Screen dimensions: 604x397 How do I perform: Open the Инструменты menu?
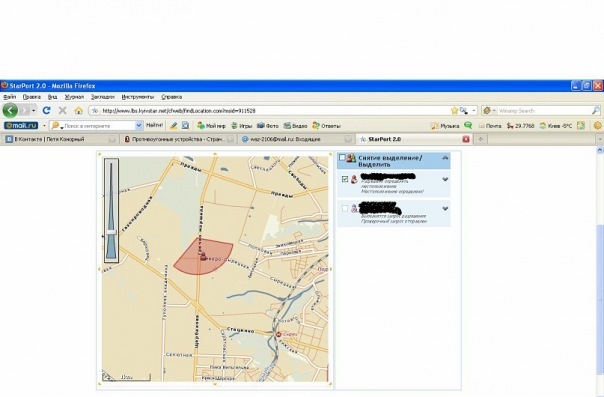click(138, 97)
